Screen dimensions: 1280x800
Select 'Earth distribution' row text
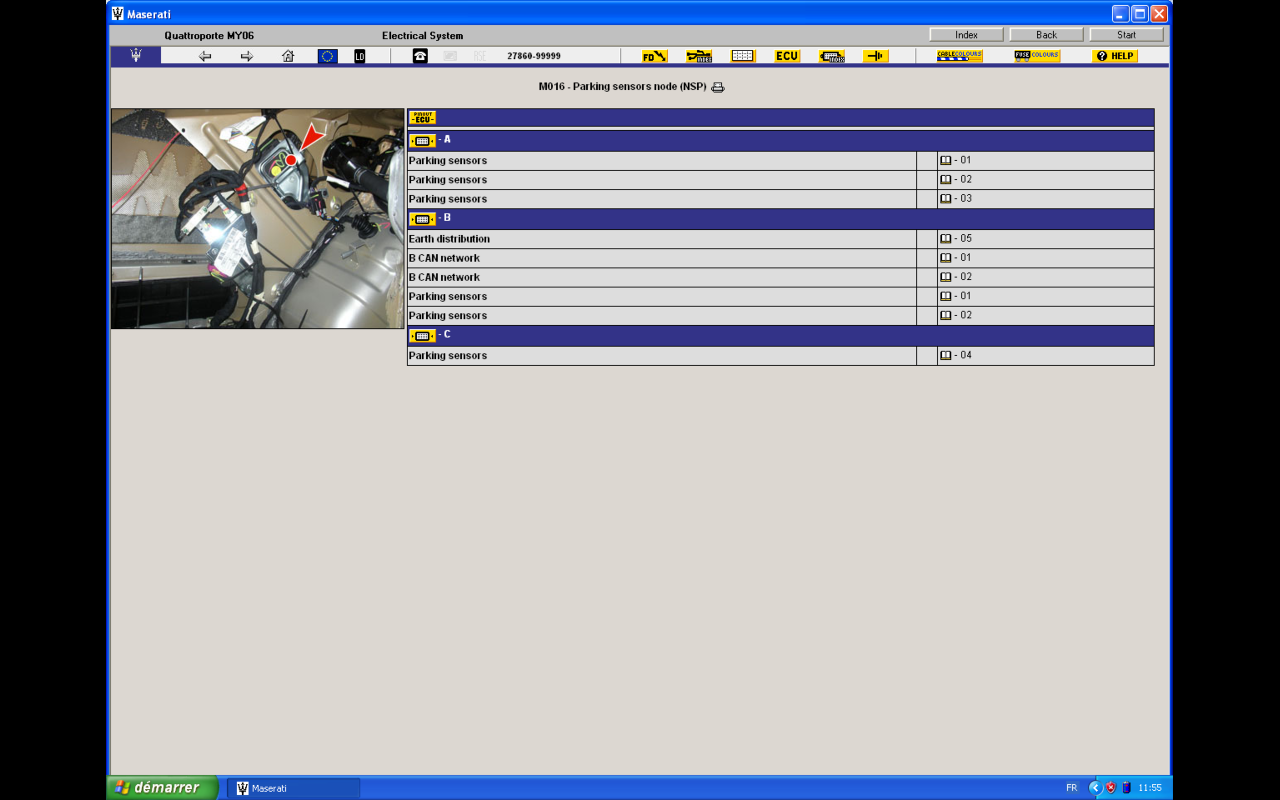pos(449,239)
